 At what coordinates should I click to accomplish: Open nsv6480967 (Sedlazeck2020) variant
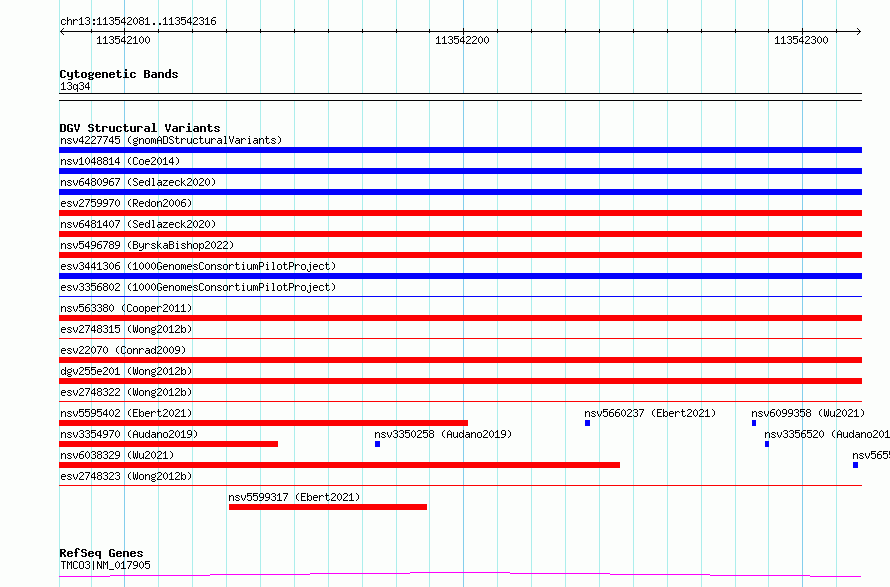click(138, 182)
